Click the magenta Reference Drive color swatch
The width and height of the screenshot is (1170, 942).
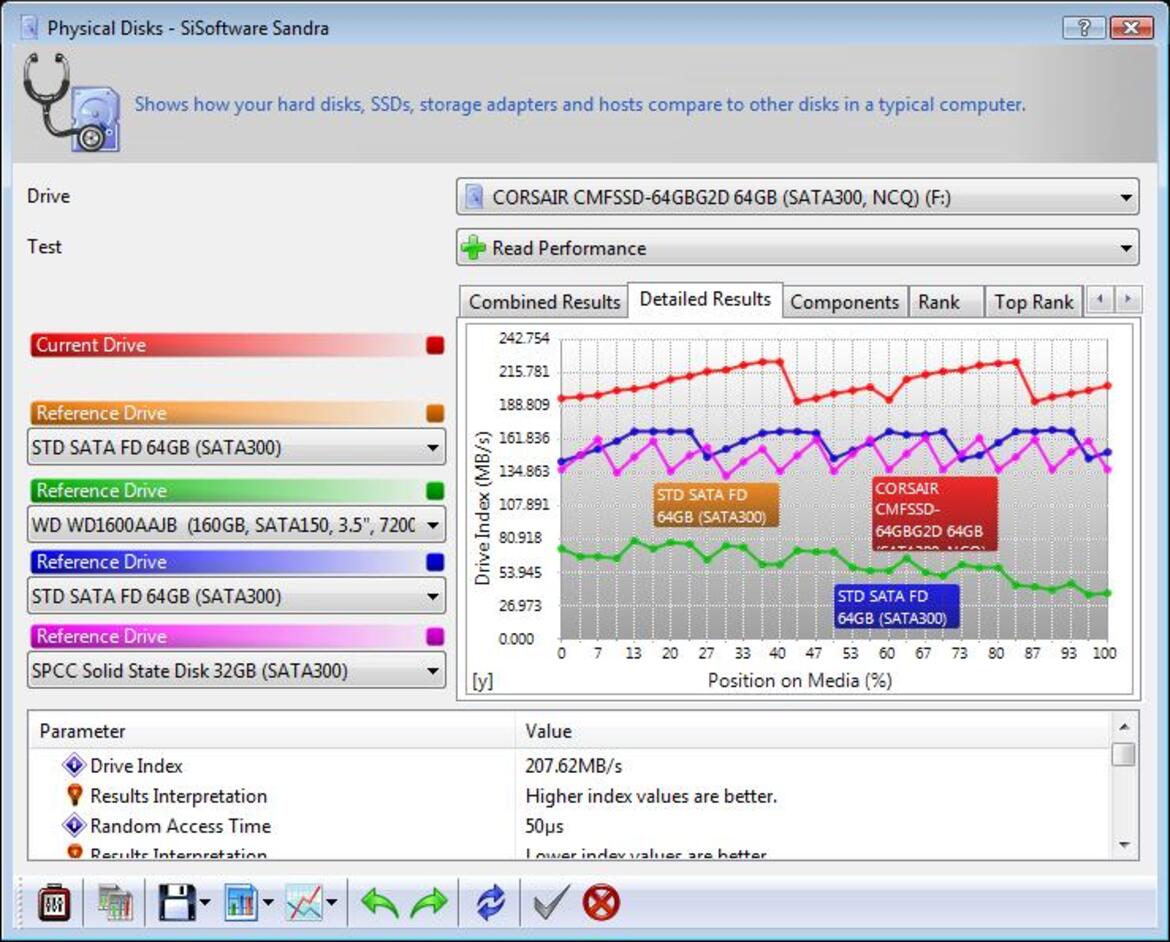click(435, 636)
